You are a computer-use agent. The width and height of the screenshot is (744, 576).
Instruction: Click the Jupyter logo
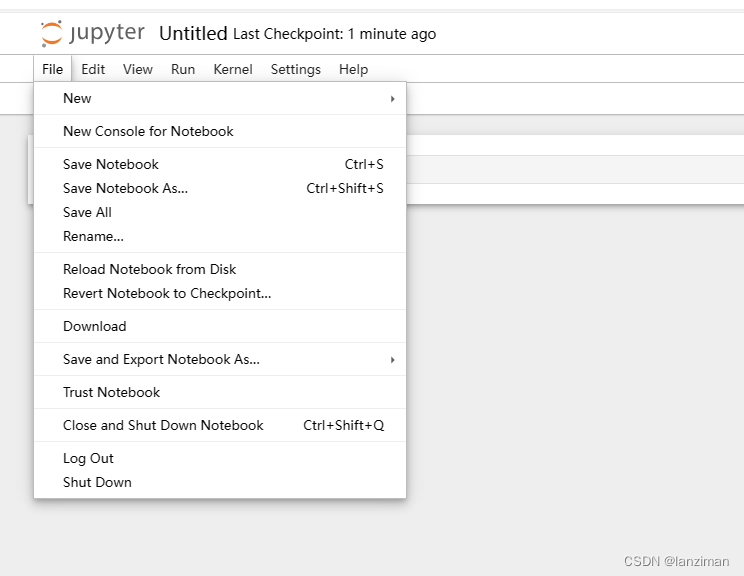coord(93,33)
